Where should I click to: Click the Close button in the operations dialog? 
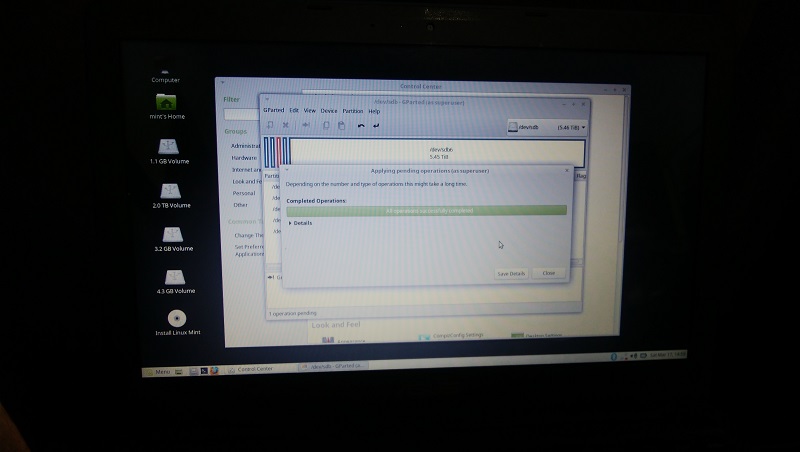coord(548,273)
